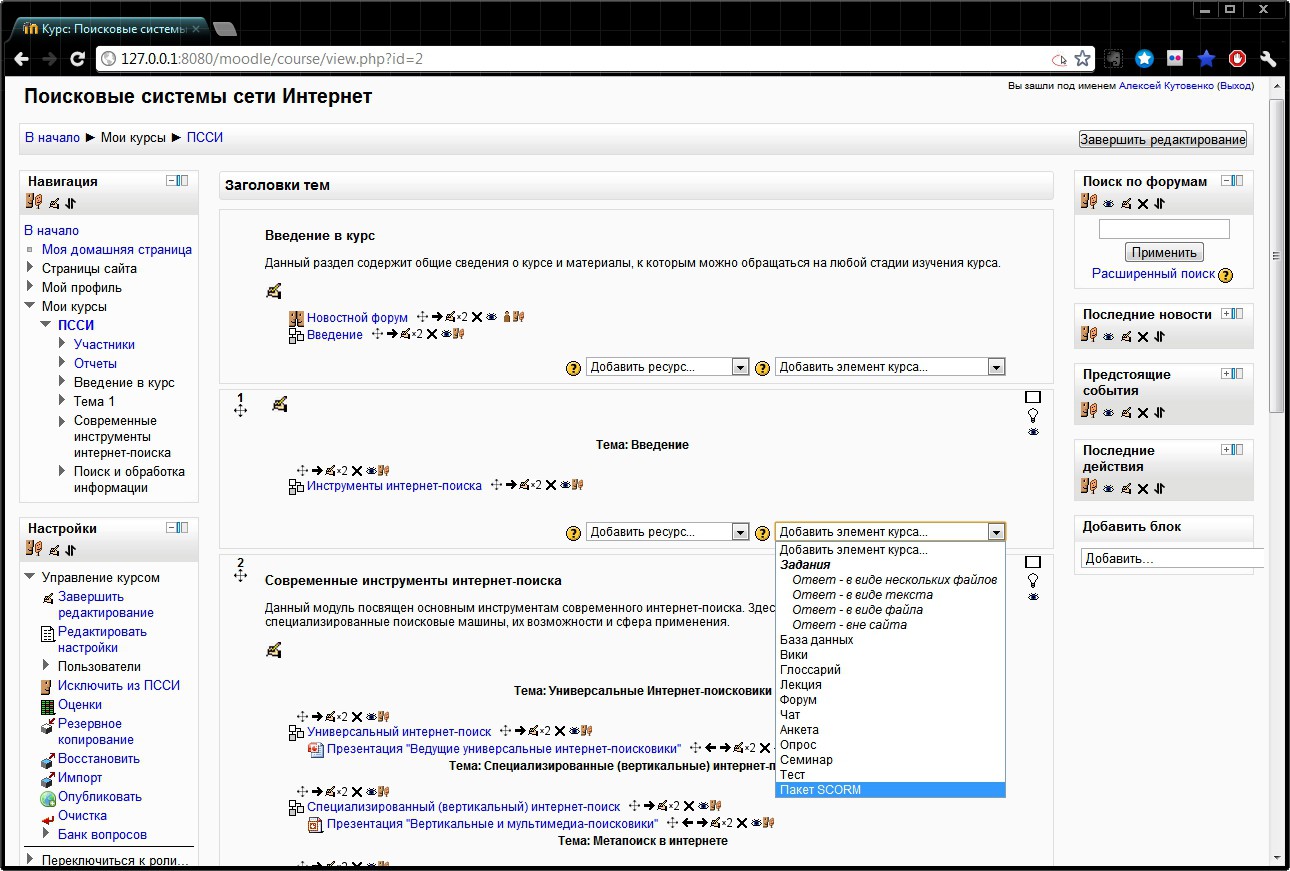Click edit summary icon under Введение в курс

coord(274,291)
